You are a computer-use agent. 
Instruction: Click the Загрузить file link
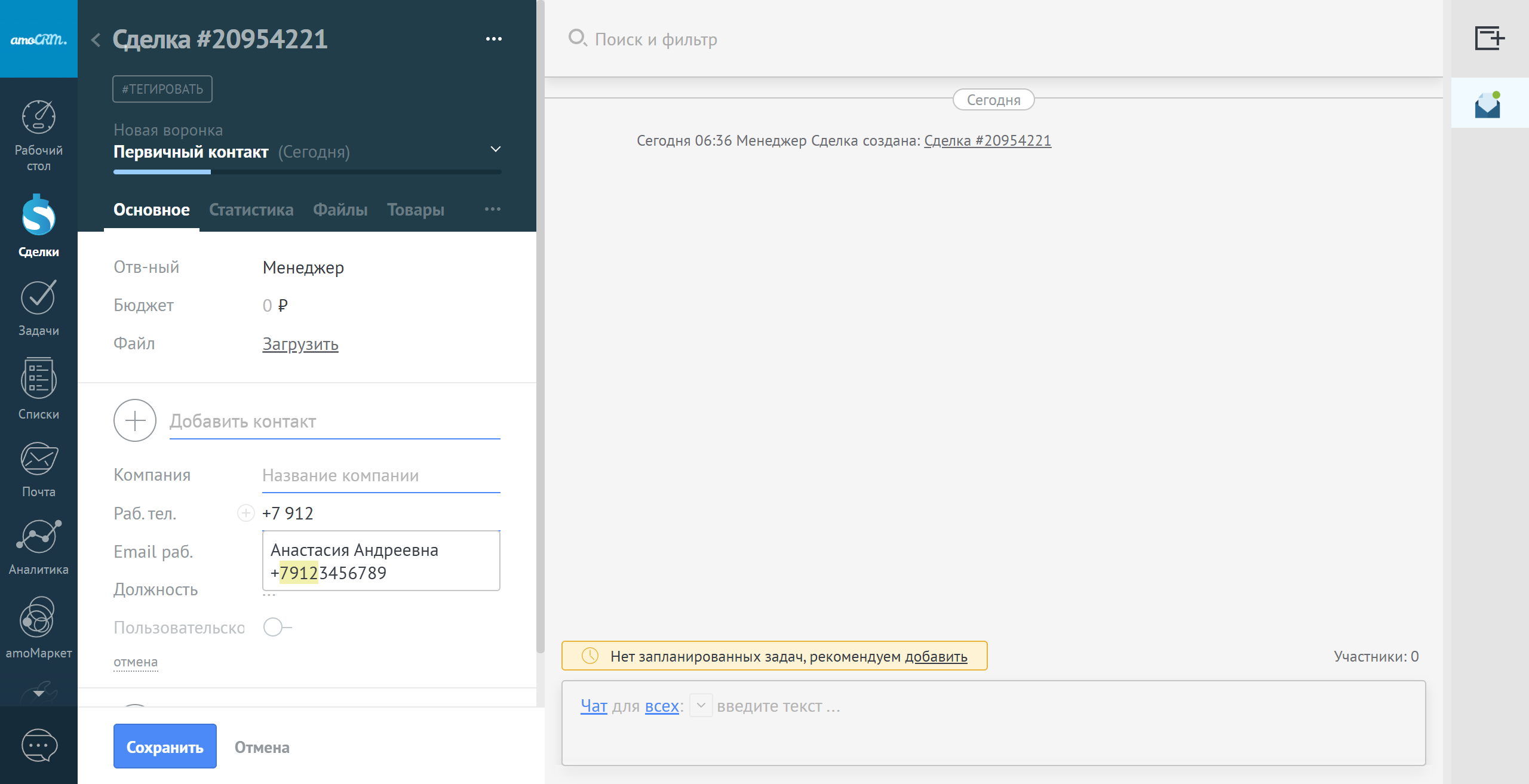point(300,344)
